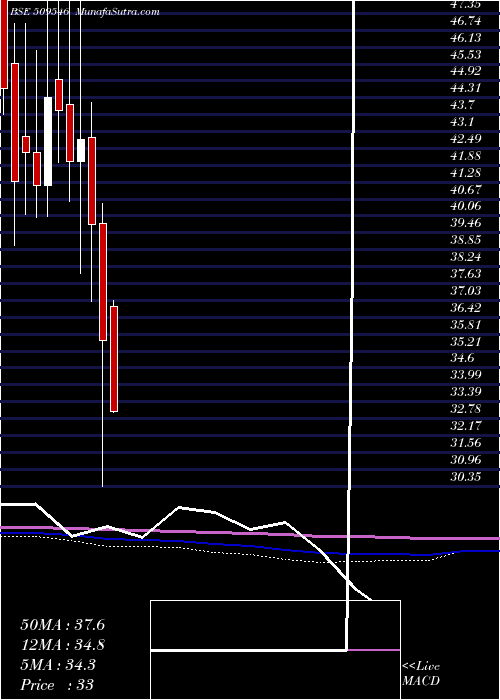Click the small white candle near 42
Viewport: 500px width, 700px height.
tap(81, 150)
